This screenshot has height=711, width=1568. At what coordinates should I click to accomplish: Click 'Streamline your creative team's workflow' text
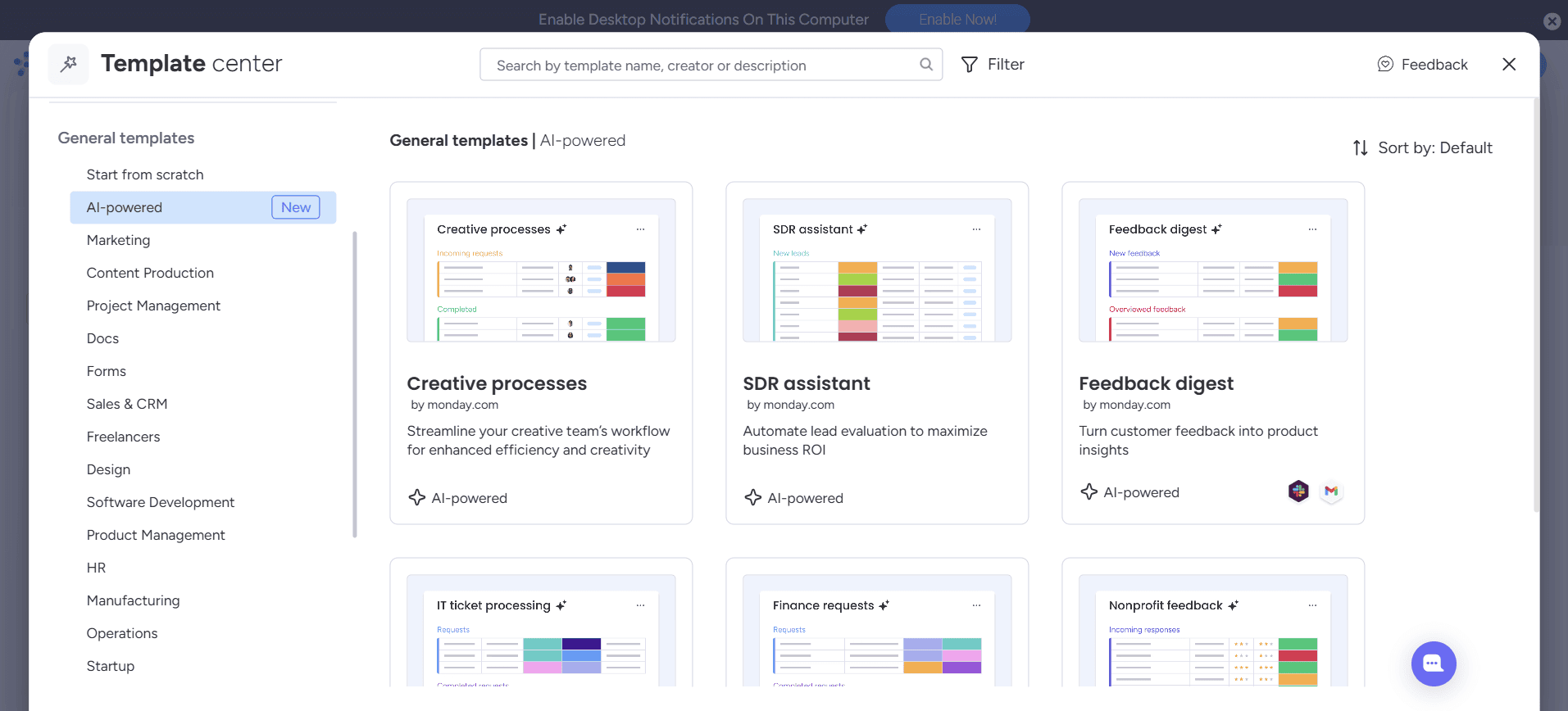point(539,440)
